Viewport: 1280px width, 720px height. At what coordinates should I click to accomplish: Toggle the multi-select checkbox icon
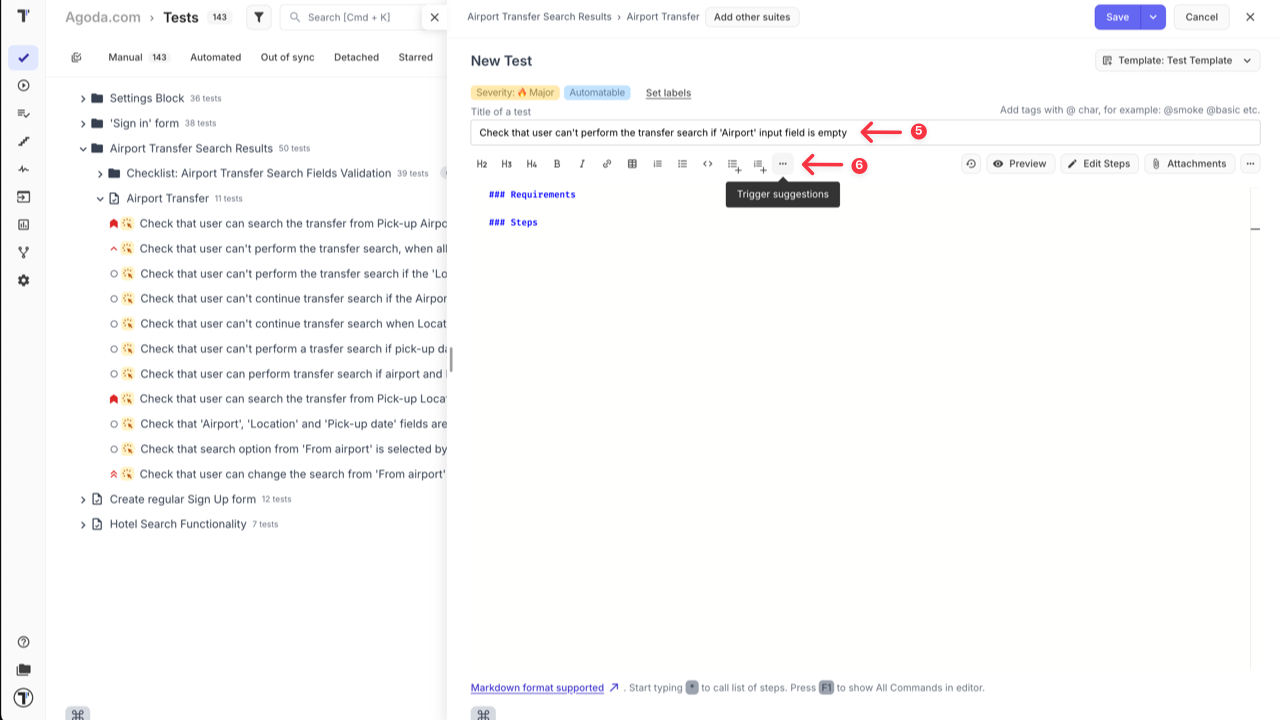[77, 58]
